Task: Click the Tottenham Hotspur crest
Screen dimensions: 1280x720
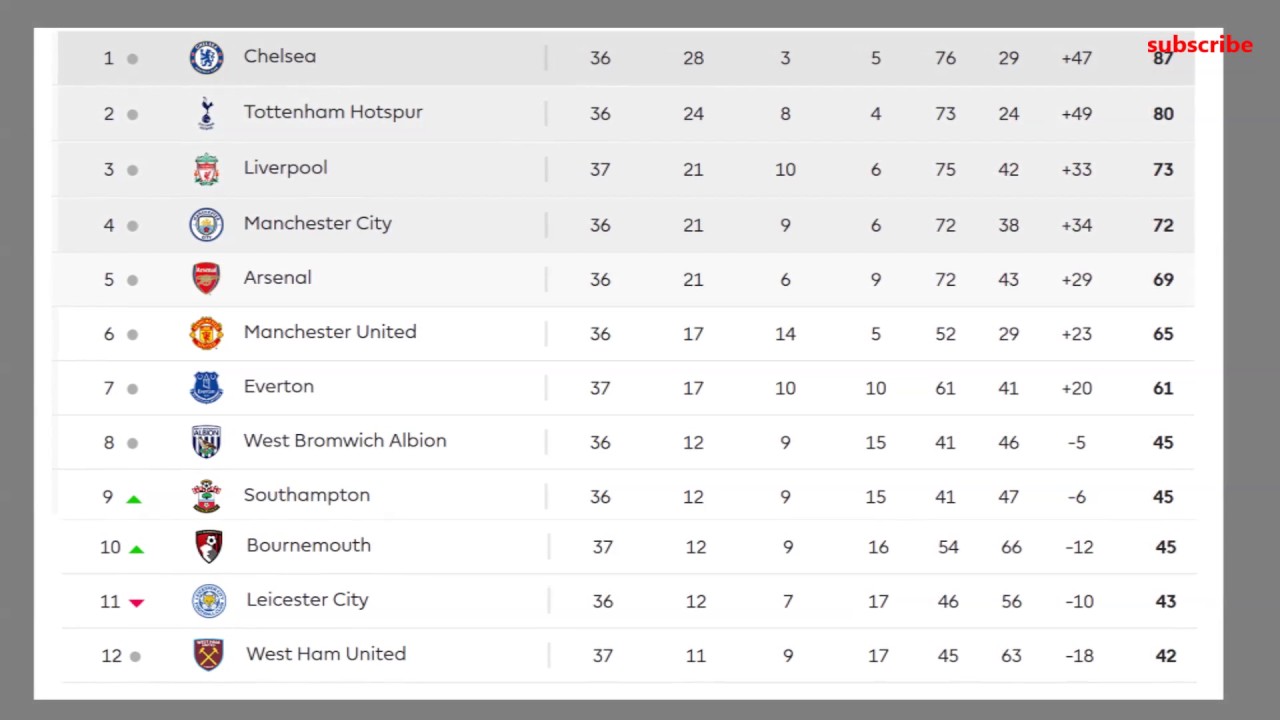Action: (207, 114)
